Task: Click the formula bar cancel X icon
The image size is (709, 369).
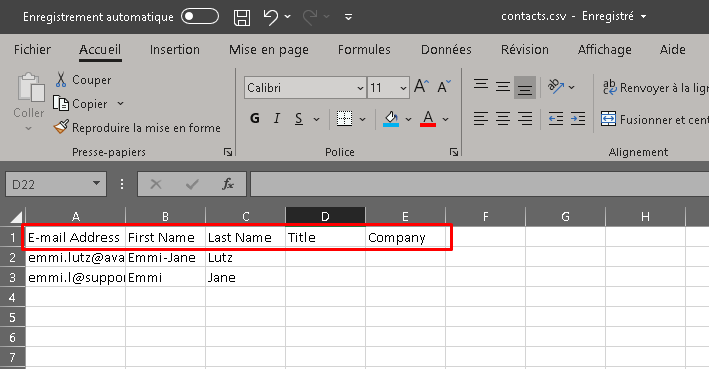Action: tap(156, 184)
